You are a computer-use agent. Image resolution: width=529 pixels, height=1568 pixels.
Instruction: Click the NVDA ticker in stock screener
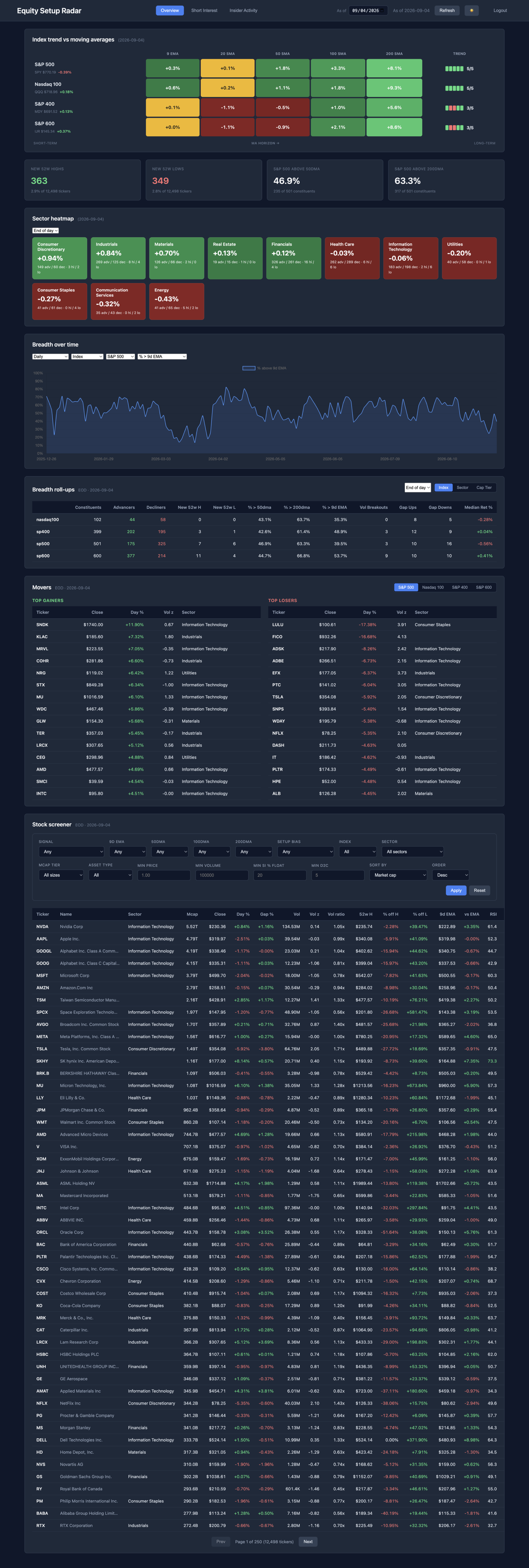(x=43, y=926)
